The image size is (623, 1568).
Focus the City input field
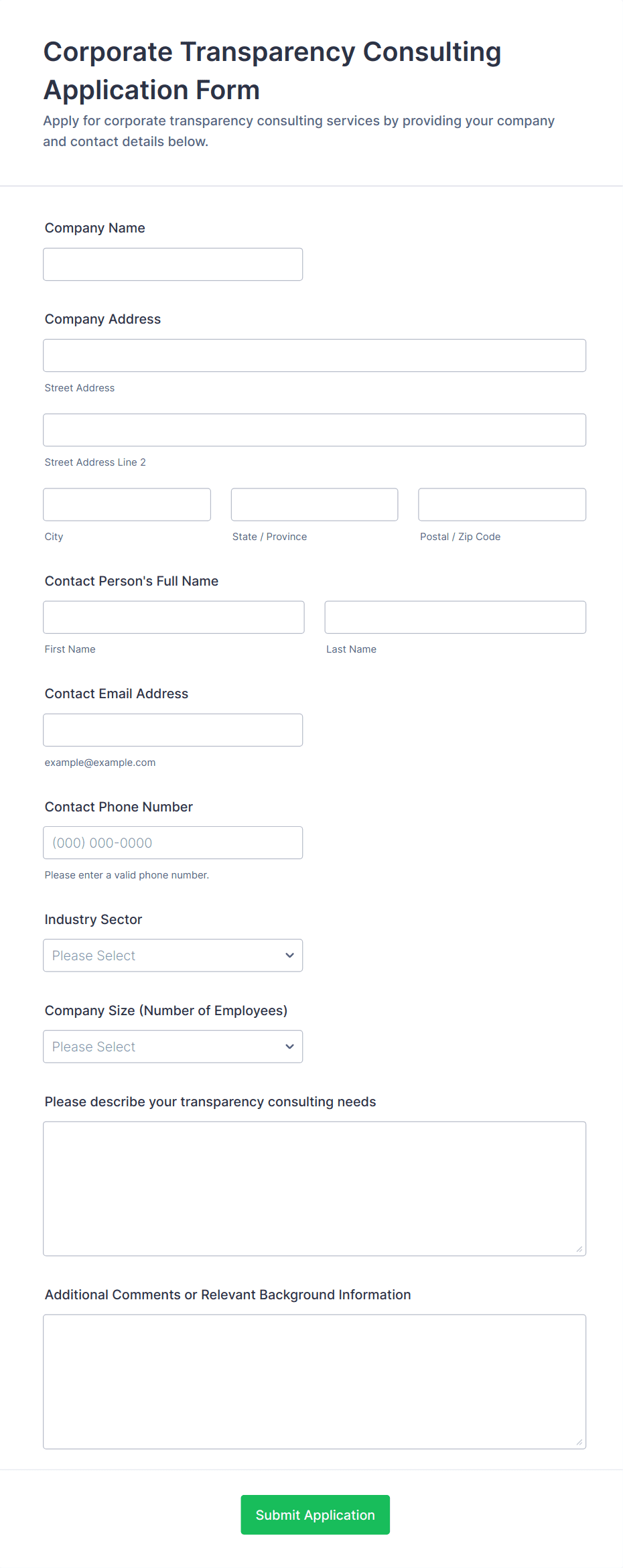[127, 504]
